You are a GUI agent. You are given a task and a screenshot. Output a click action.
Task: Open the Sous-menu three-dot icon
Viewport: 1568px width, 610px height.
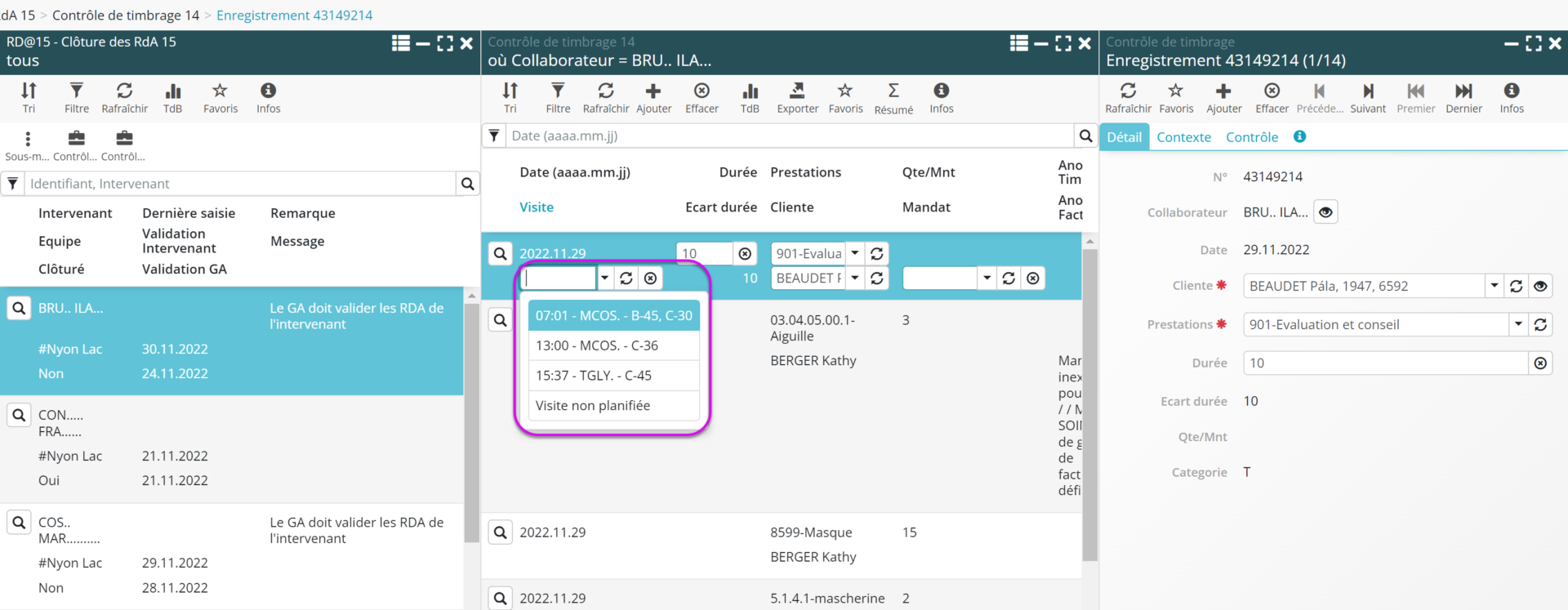[28, 139]
